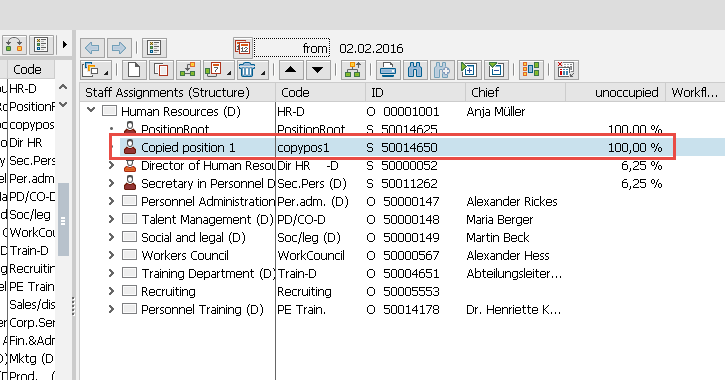Click the collapse node icon
The width and height of the screenshot is (725, 380).
click(496, 70)
